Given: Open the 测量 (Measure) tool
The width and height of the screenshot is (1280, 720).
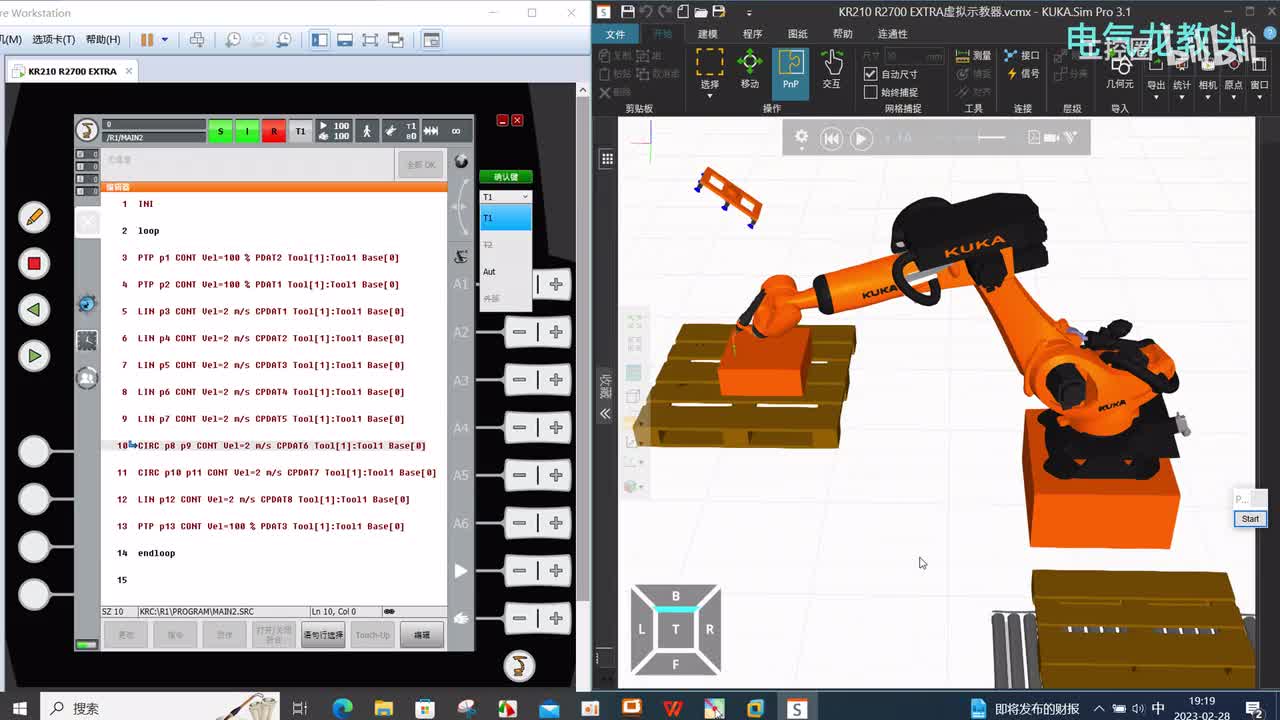Looking at the screenshot, I should [x=972, y=56].
